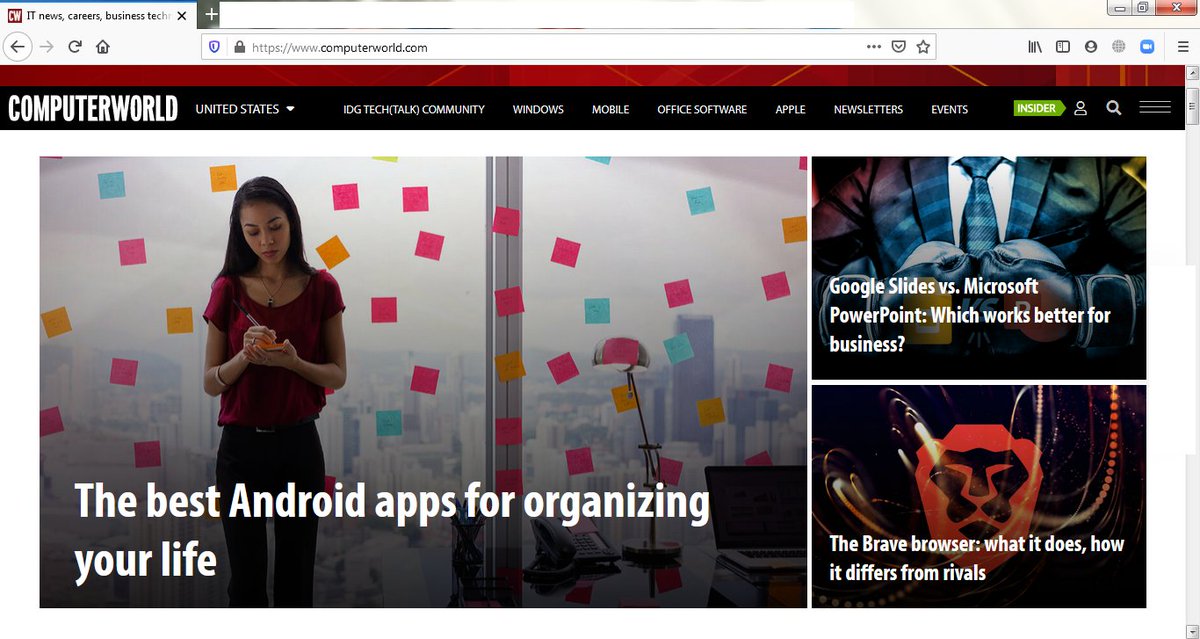
Task: Open tracking protection shield in address bar
Action: pos(214,47)
